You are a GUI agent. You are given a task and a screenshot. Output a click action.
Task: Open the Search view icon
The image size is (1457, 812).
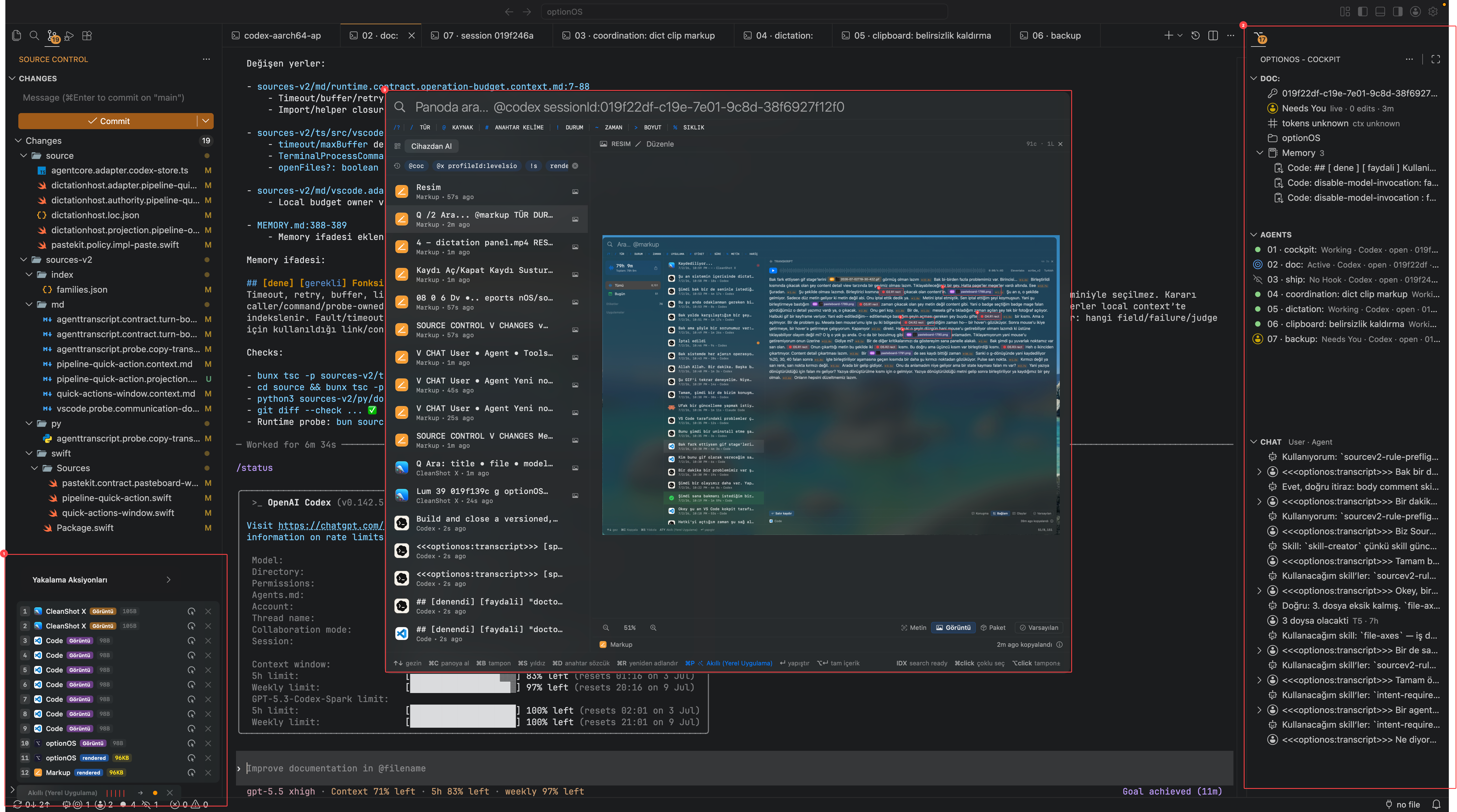point(34,36)
